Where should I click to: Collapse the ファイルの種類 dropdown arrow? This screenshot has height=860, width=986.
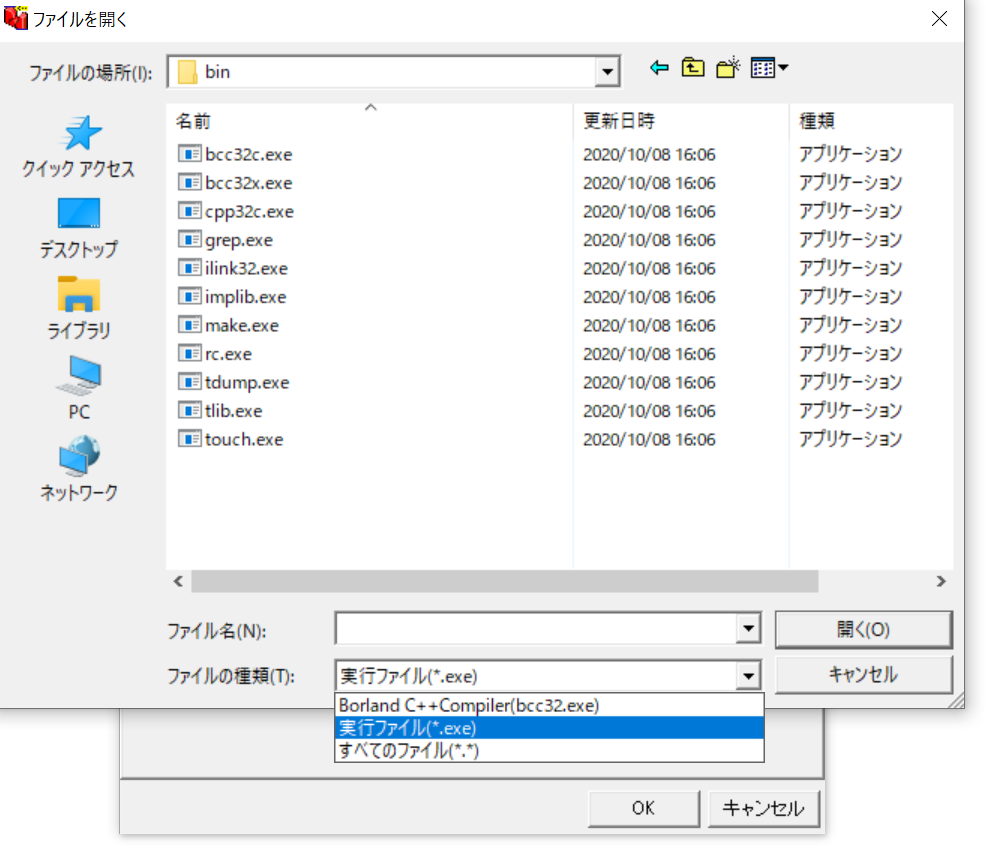tap(748, 676)
